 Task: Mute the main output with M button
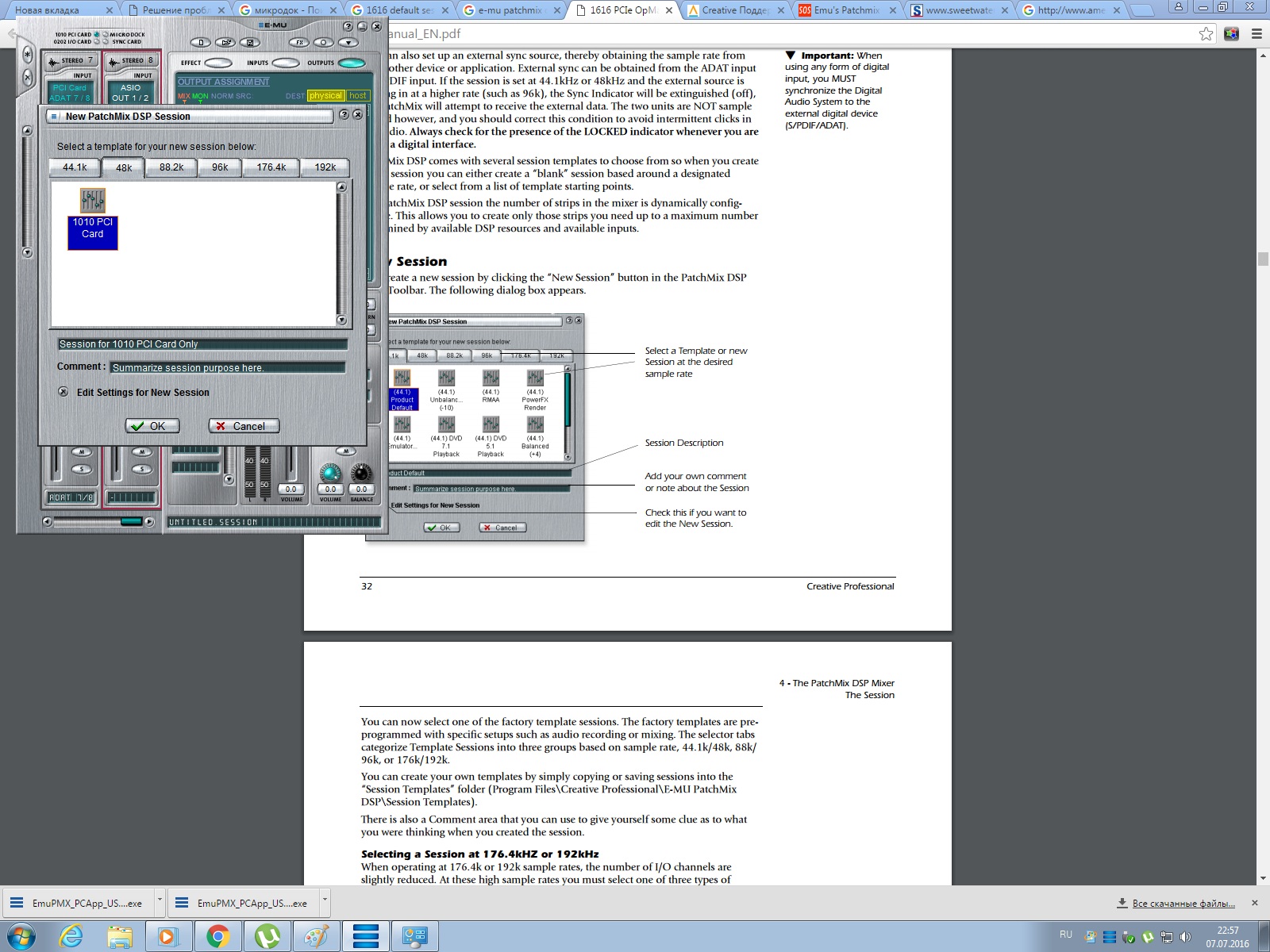346,451
